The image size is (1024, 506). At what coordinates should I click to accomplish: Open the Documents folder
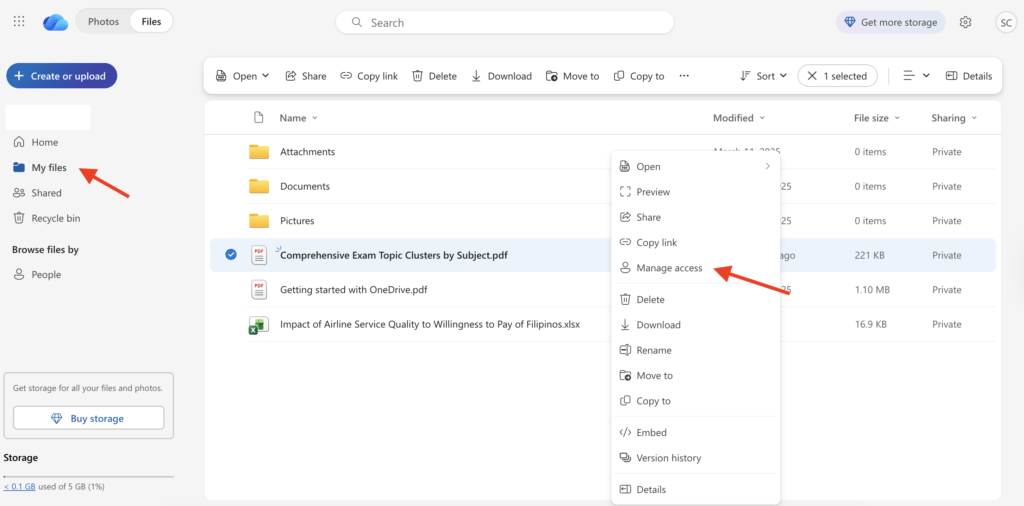[x=305, y=187]
